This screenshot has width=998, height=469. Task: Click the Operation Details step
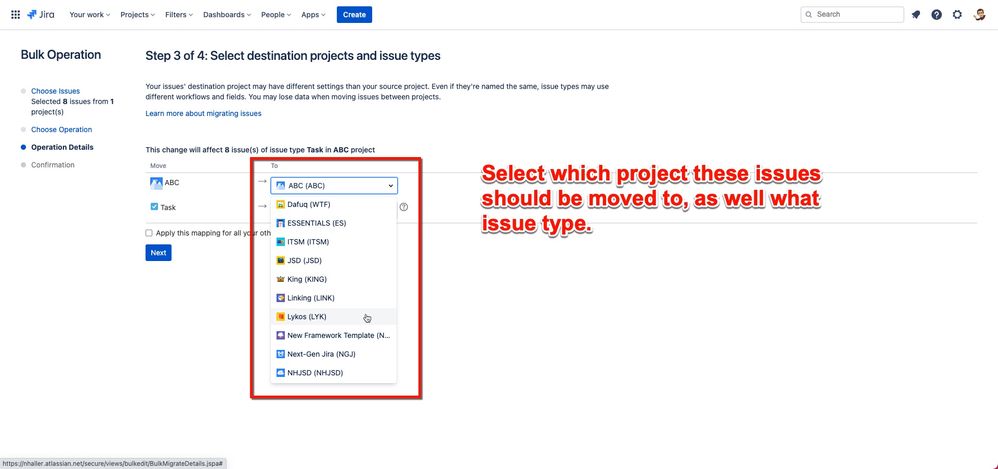pos(62,147)
